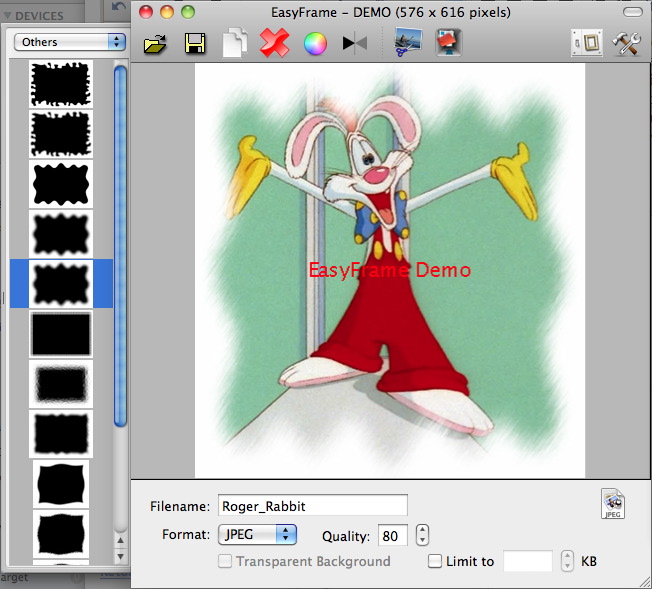Select the third wavy-edge frame thumbnail
The height and width of the screenshot is (589, 652).
[61, 184]
